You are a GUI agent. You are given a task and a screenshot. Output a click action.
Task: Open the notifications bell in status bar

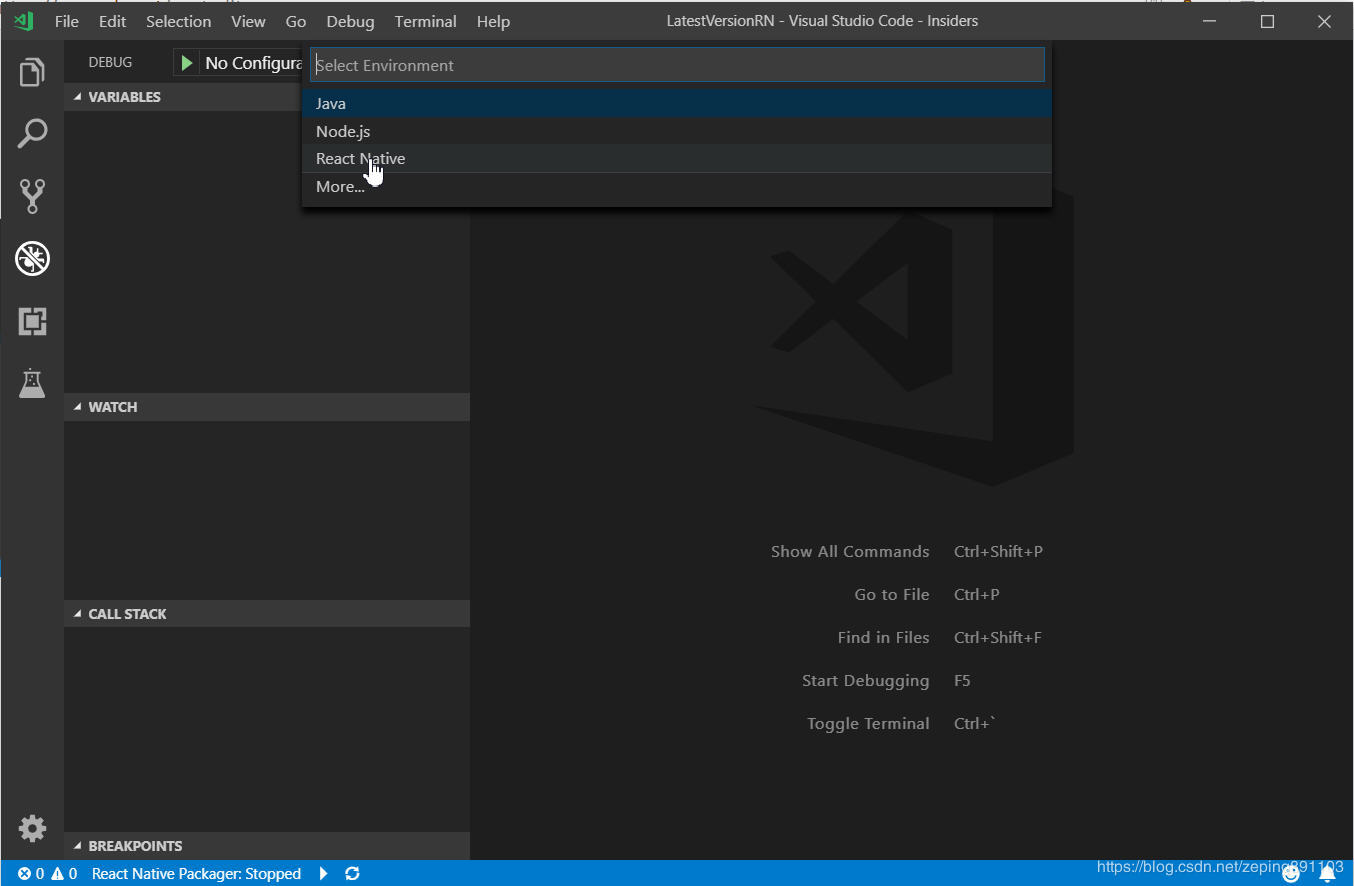[x=1327, y=874]
